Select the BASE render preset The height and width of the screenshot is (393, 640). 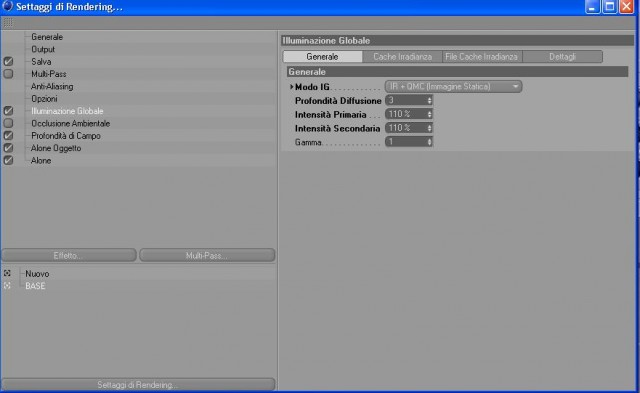click(x=35, y=286)
